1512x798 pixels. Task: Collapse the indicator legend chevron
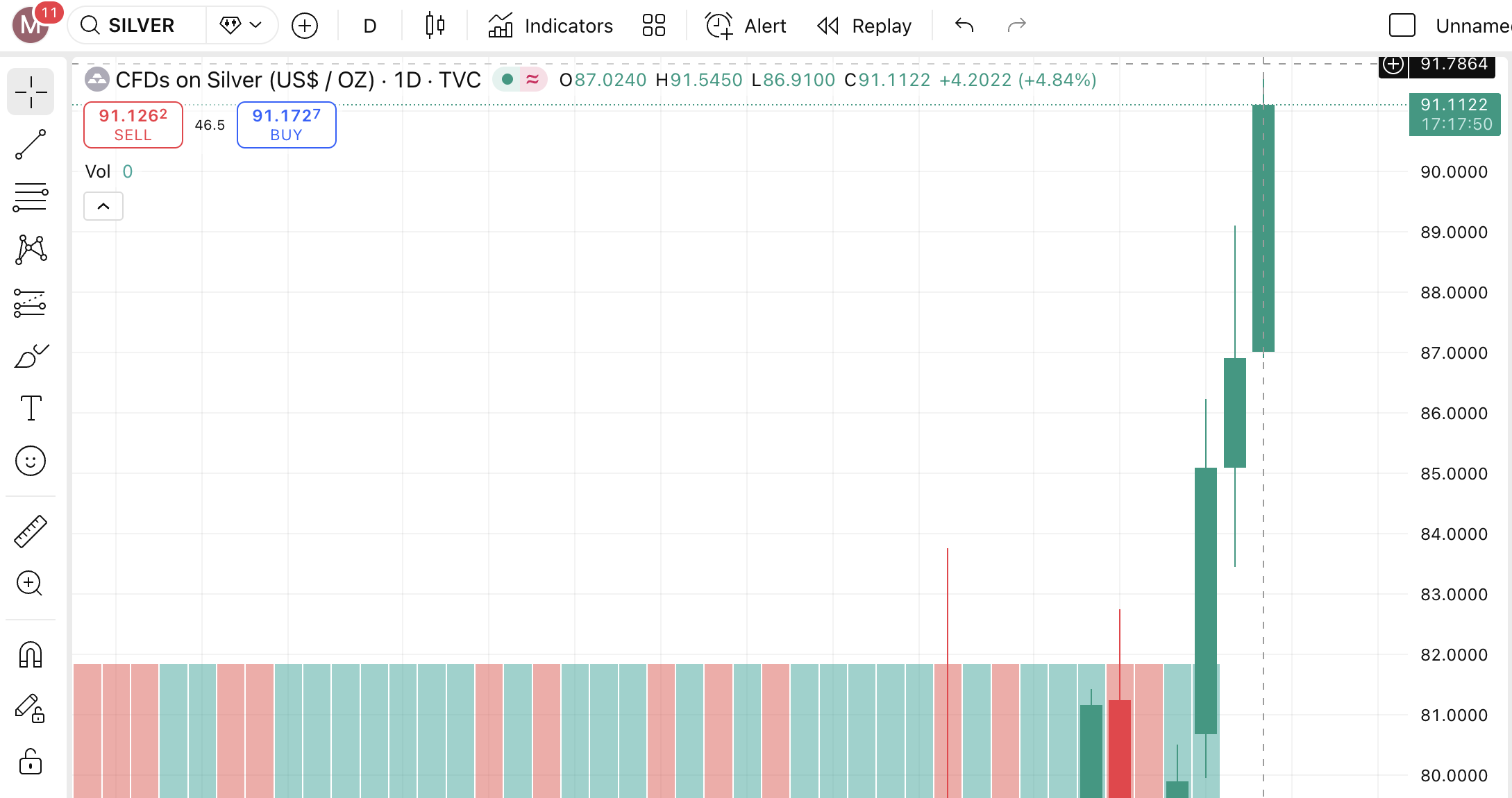tap(103, 206)
